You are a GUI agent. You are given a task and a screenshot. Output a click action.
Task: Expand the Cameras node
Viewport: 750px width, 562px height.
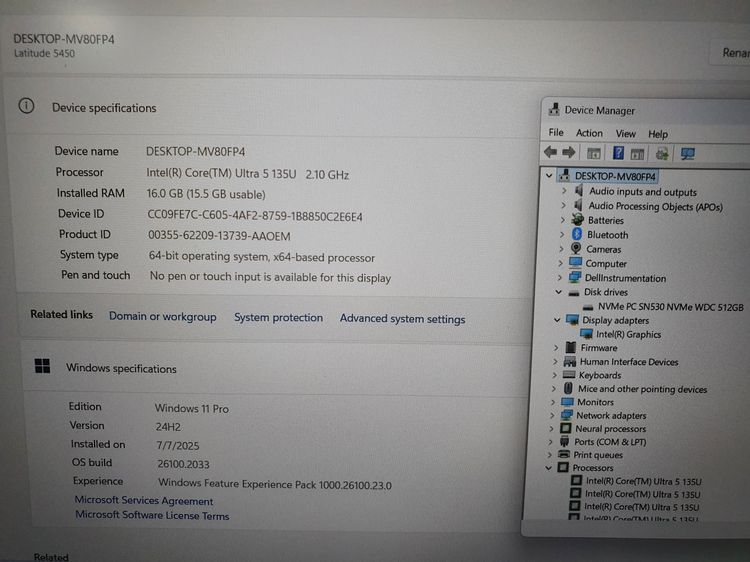(x=561, y=249)
